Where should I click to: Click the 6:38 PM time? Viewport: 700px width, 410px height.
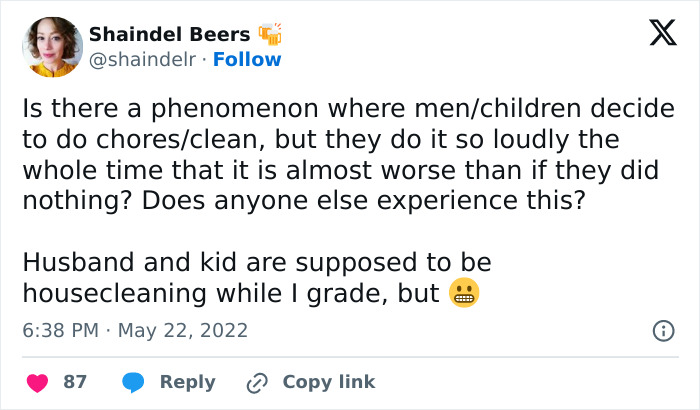(59, 330)
